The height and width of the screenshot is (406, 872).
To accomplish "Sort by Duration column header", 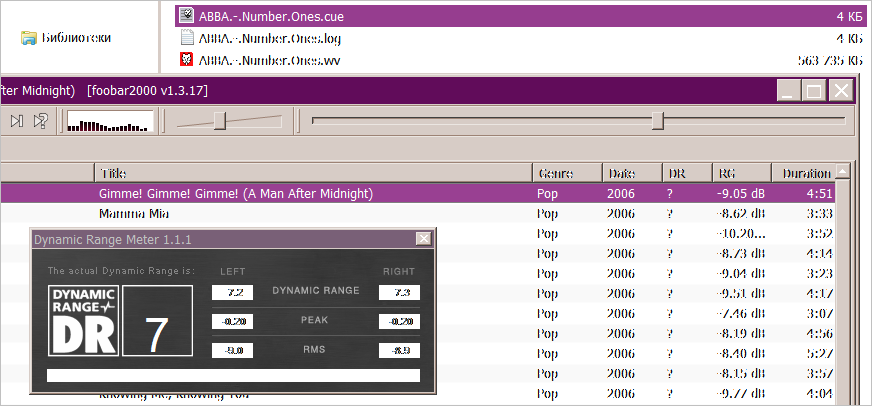I will tap(806, 173).
